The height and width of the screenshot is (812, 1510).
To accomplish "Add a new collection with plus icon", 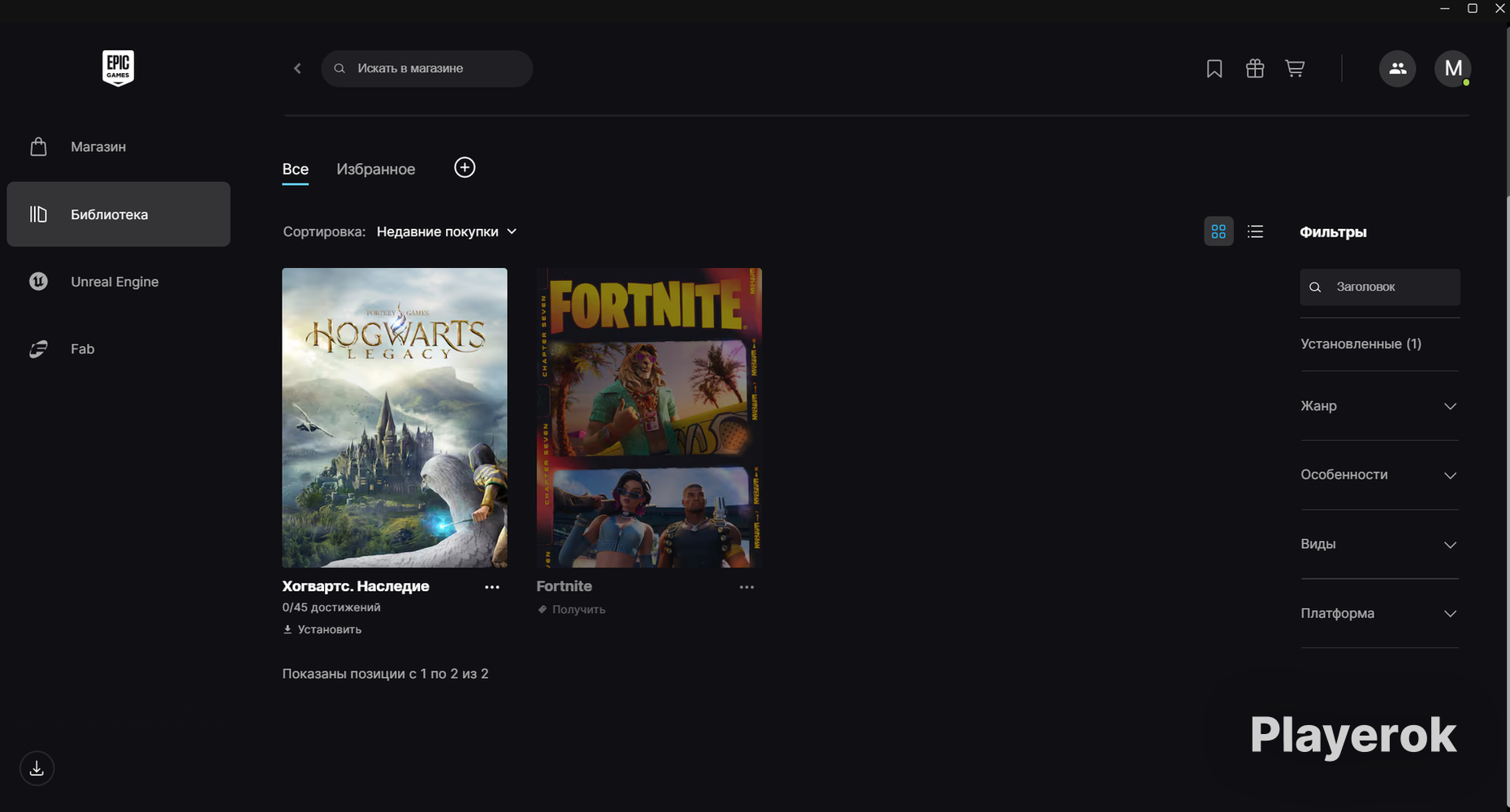I will coord(465,167).
